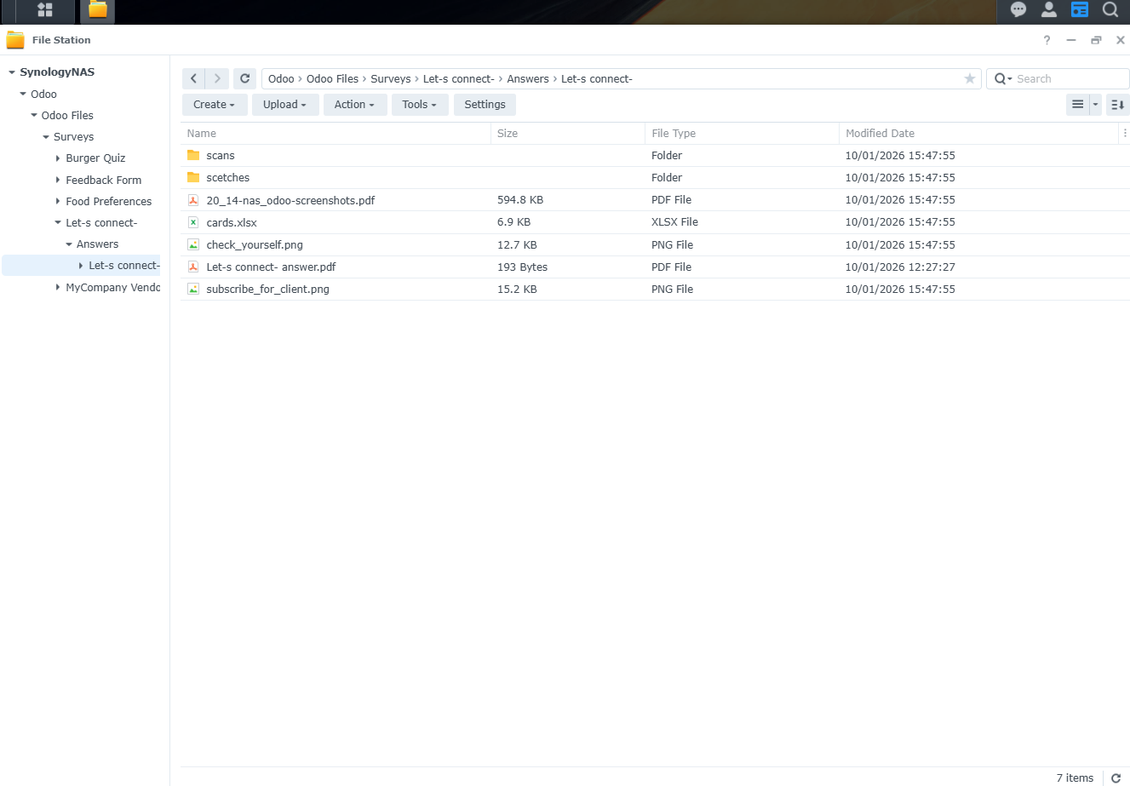
Task: Click the image icon of check_yourself.png
Action: 193,244
